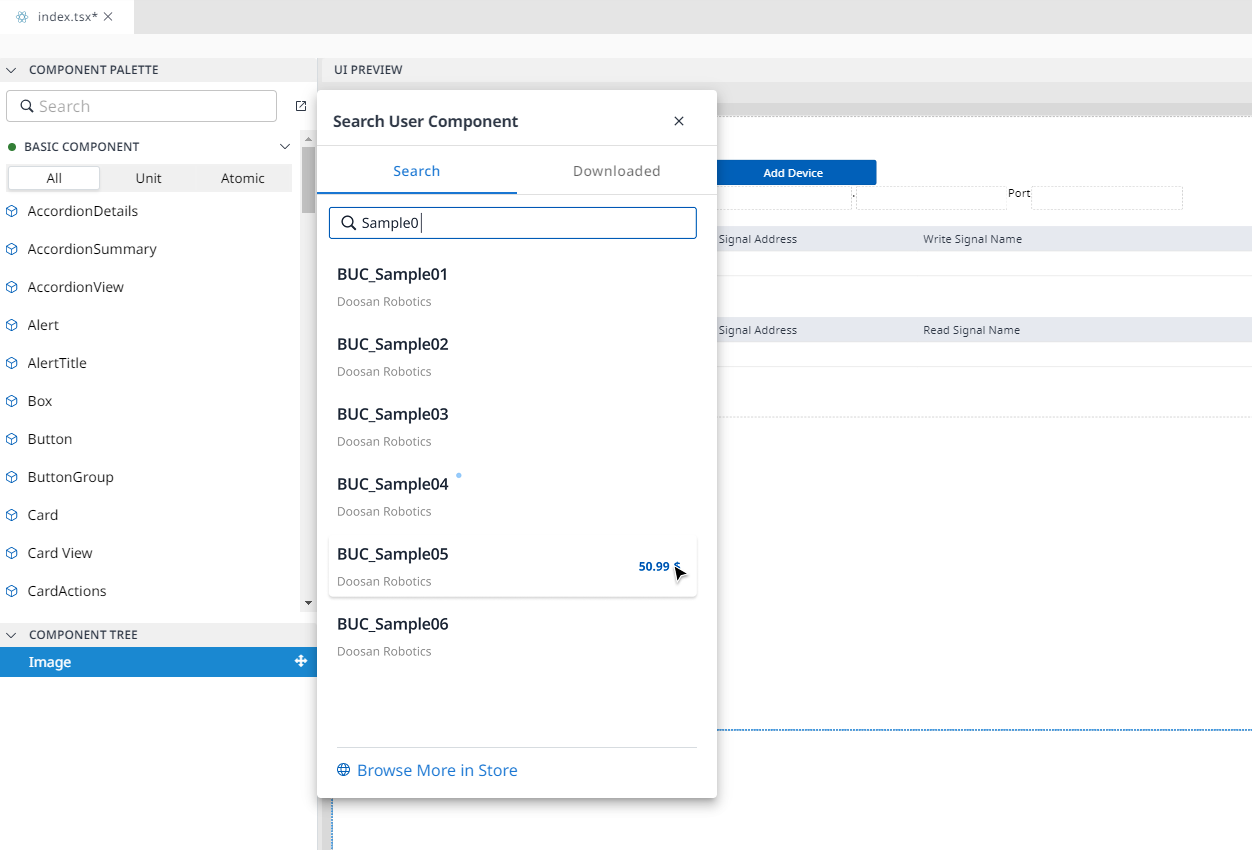
Task: Open the BUC_Sample05 result
Action: click(x=513, y=566)
